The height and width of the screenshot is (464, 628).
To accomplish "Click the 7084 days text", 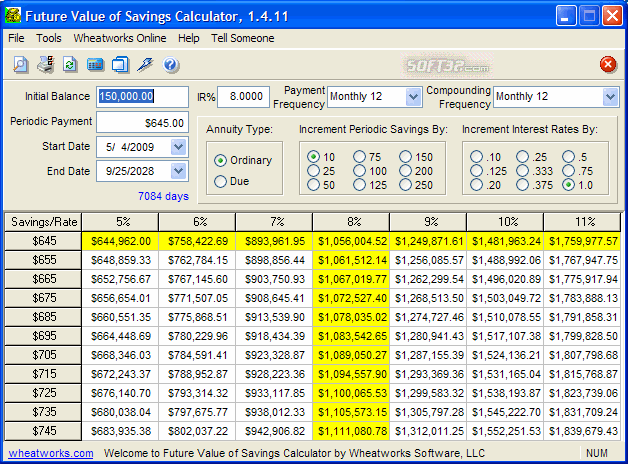I will point(163,196).
